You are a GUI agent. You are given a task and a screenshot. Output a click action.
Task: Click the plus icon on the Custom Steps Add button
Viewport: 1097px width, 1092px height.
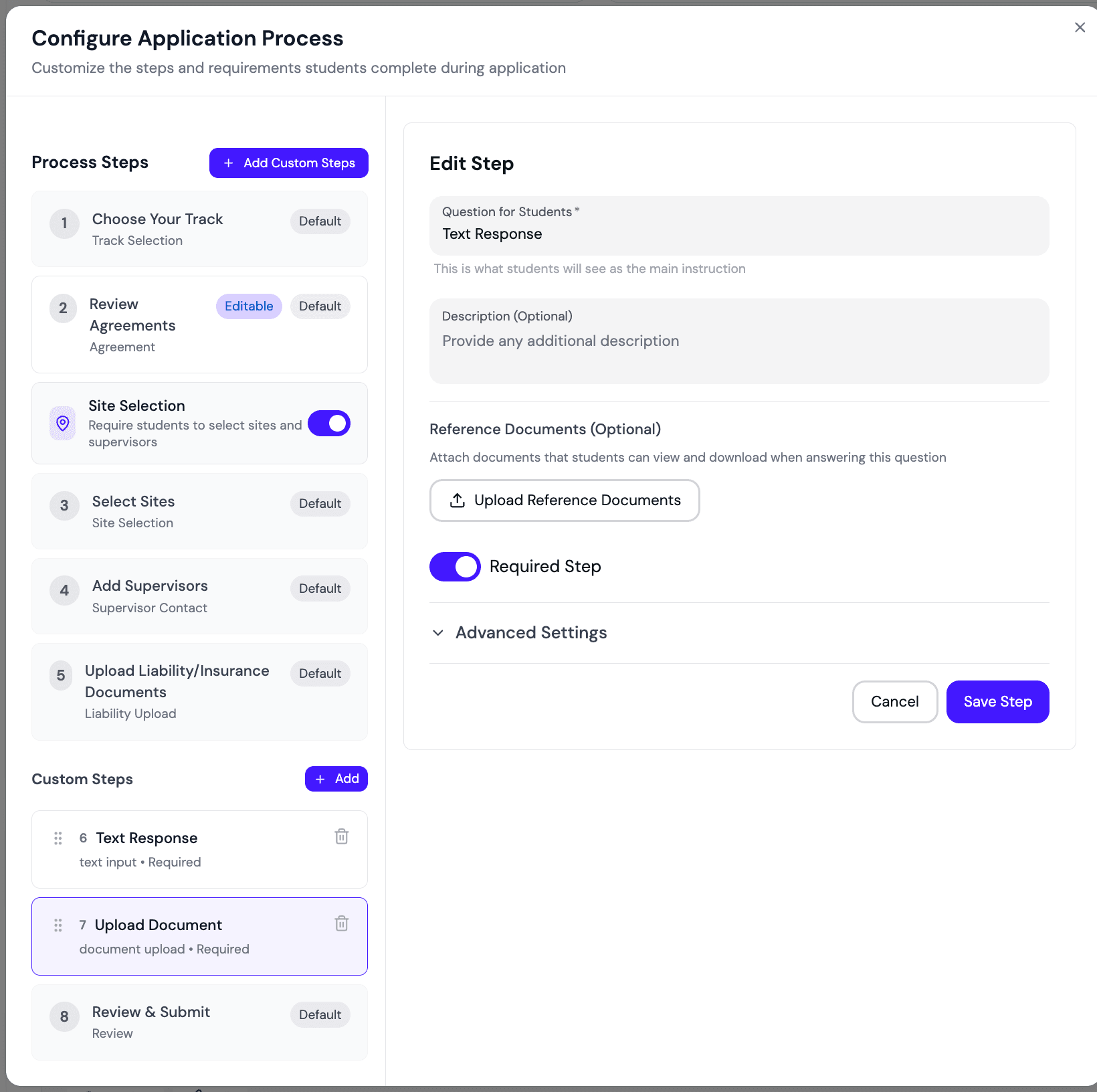[x=320, y=779]
